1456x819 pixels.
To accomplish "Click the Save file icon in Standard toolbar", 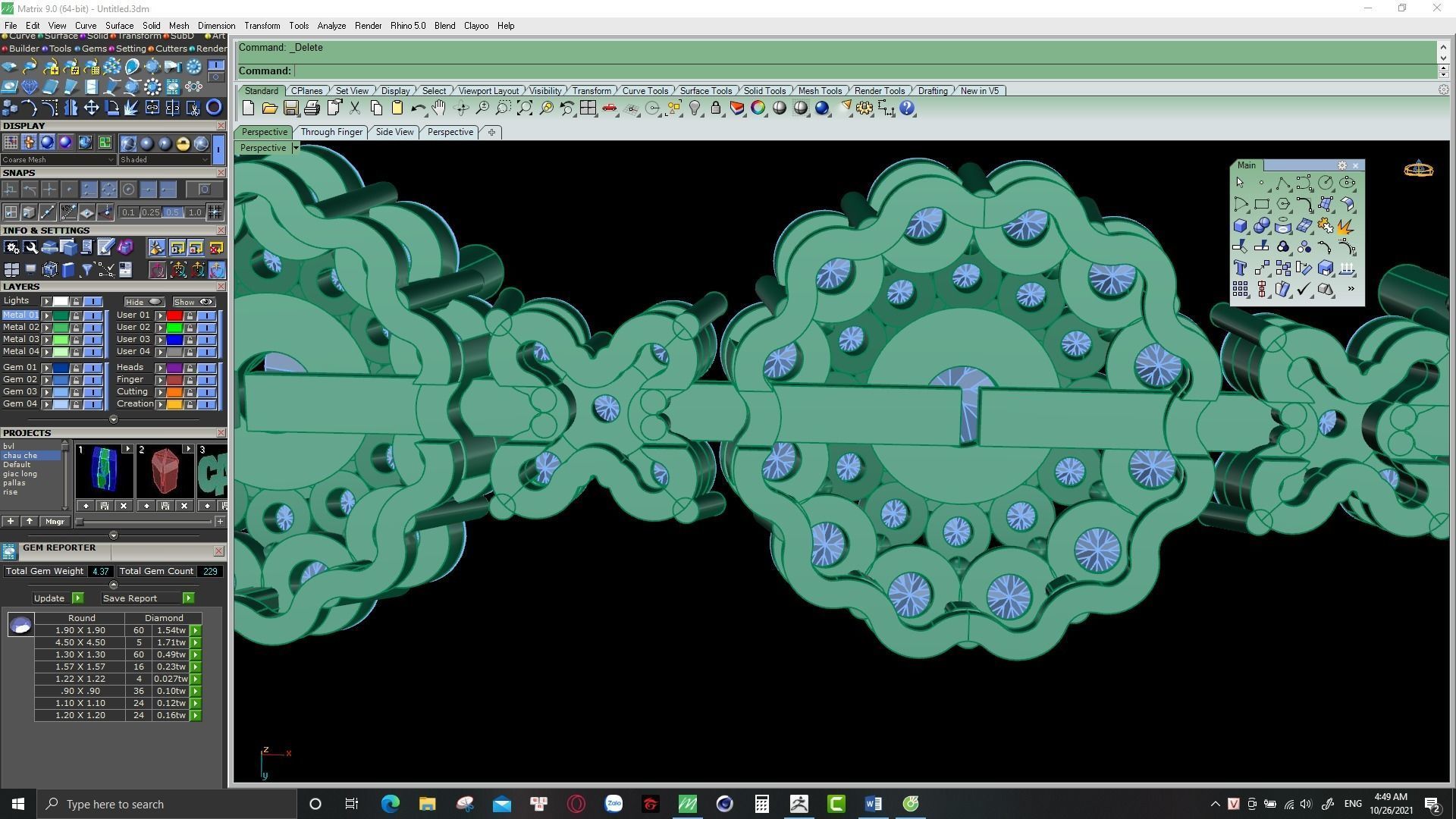I will tap(290, 108).
